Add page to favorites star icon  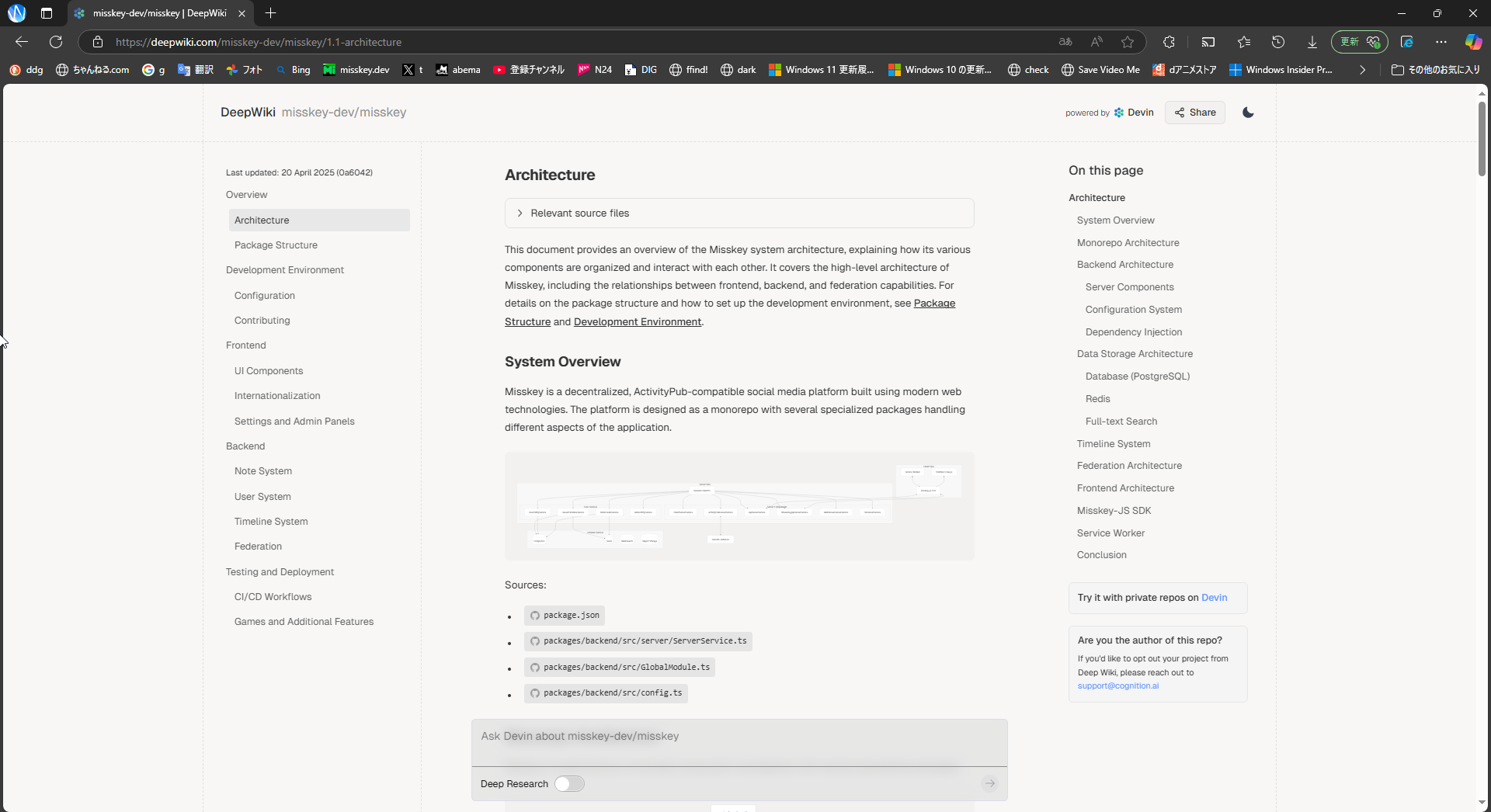click(1128, 42)
